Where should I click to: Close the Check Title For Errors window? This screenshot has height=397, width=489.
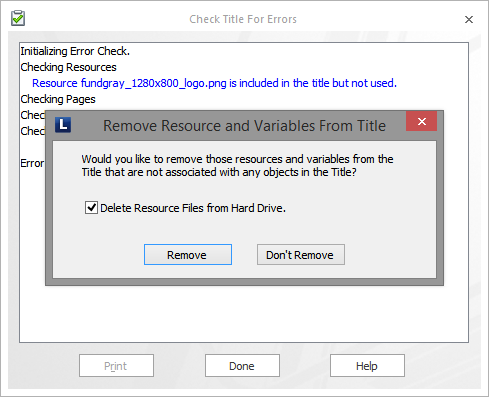click(469, 20)
